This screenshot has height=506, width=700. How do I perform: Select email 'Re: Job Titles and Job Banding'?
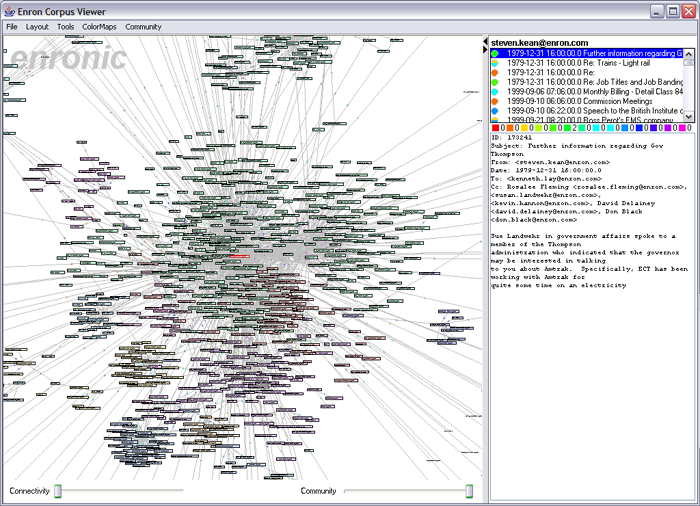click(587, 82)
